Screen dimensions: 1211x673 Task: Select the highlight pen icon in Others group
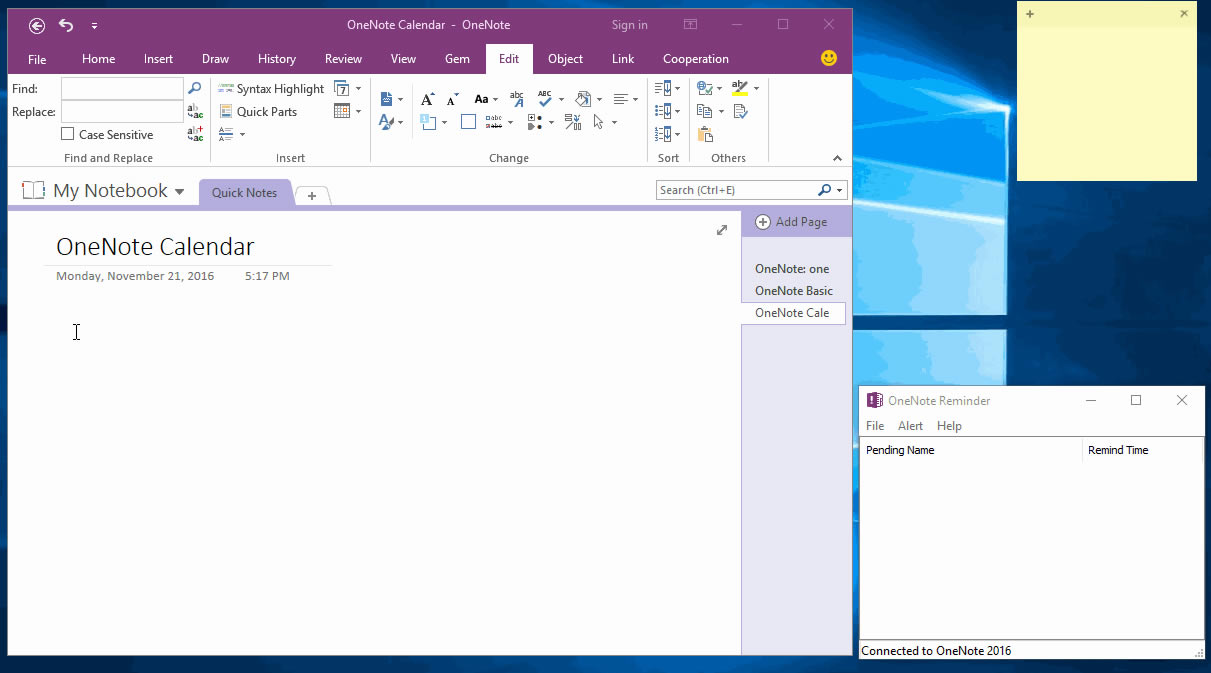pos(740,88)
